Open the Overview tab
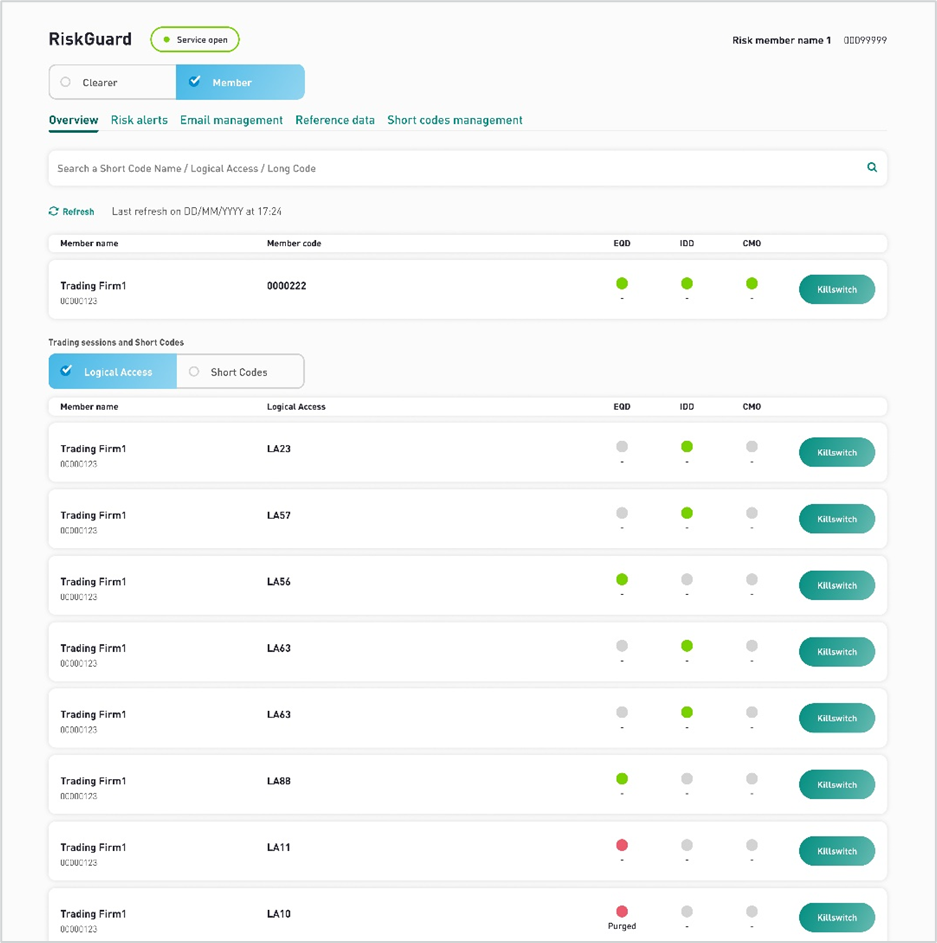This screenshot has height=943, width=937. [x=73, y=120]
